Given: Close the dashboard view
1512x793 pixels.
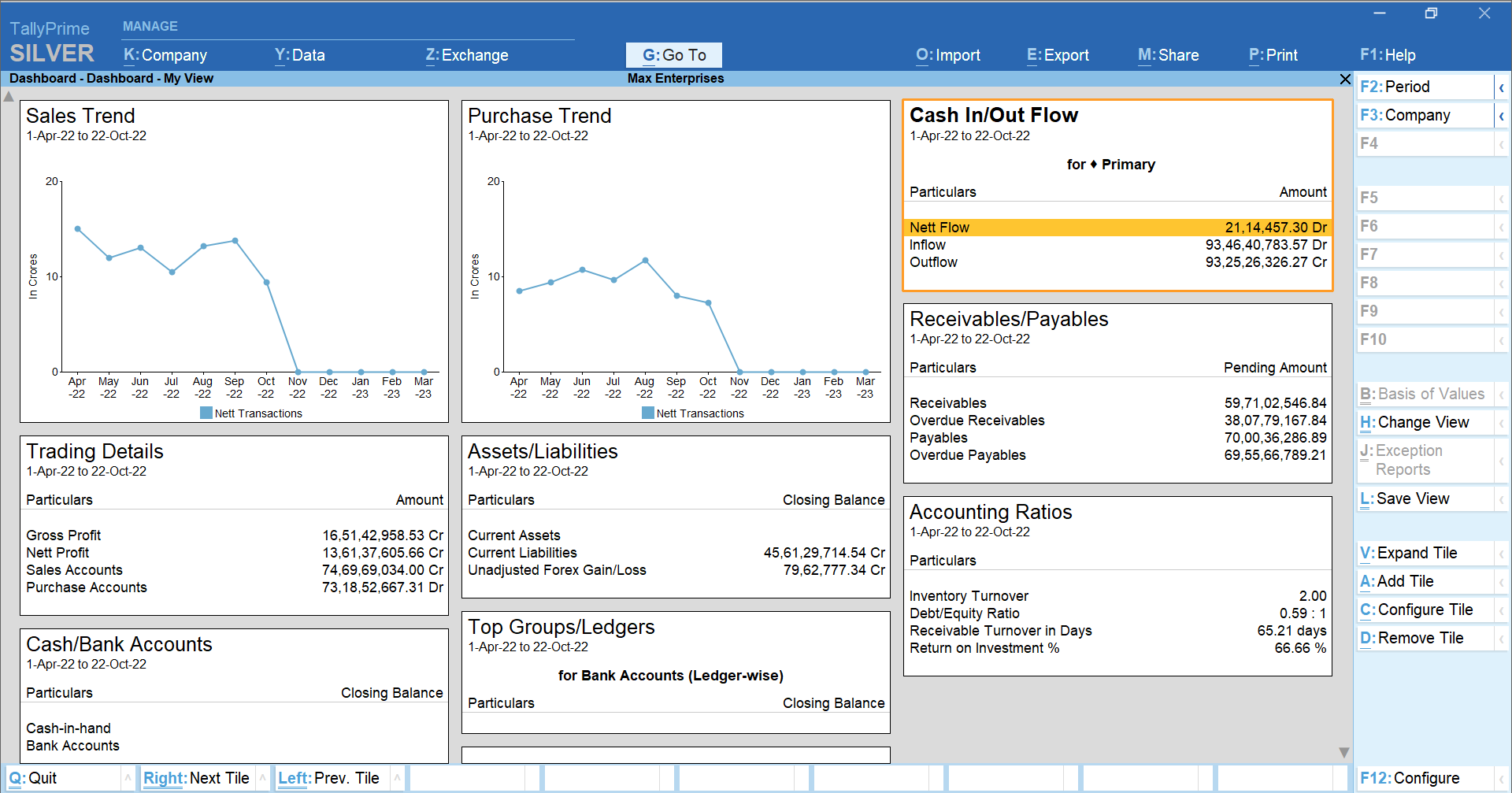Looking at the screenshot, I should (1344, 79).
